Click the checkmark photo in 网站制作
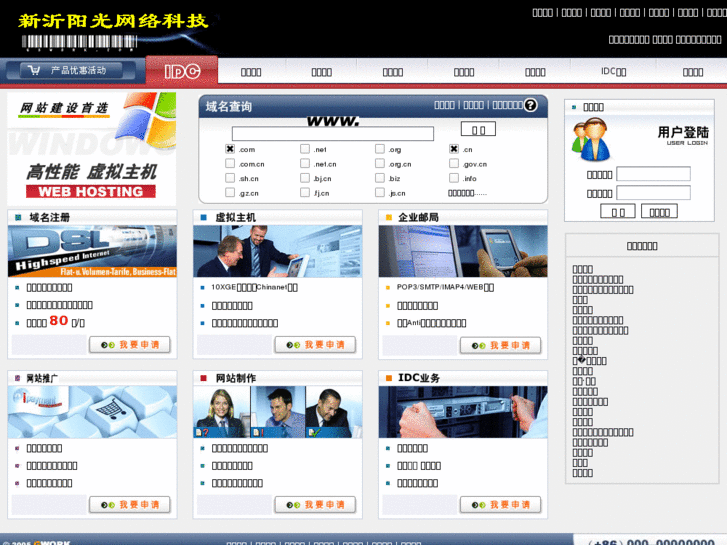 (333, 412)
